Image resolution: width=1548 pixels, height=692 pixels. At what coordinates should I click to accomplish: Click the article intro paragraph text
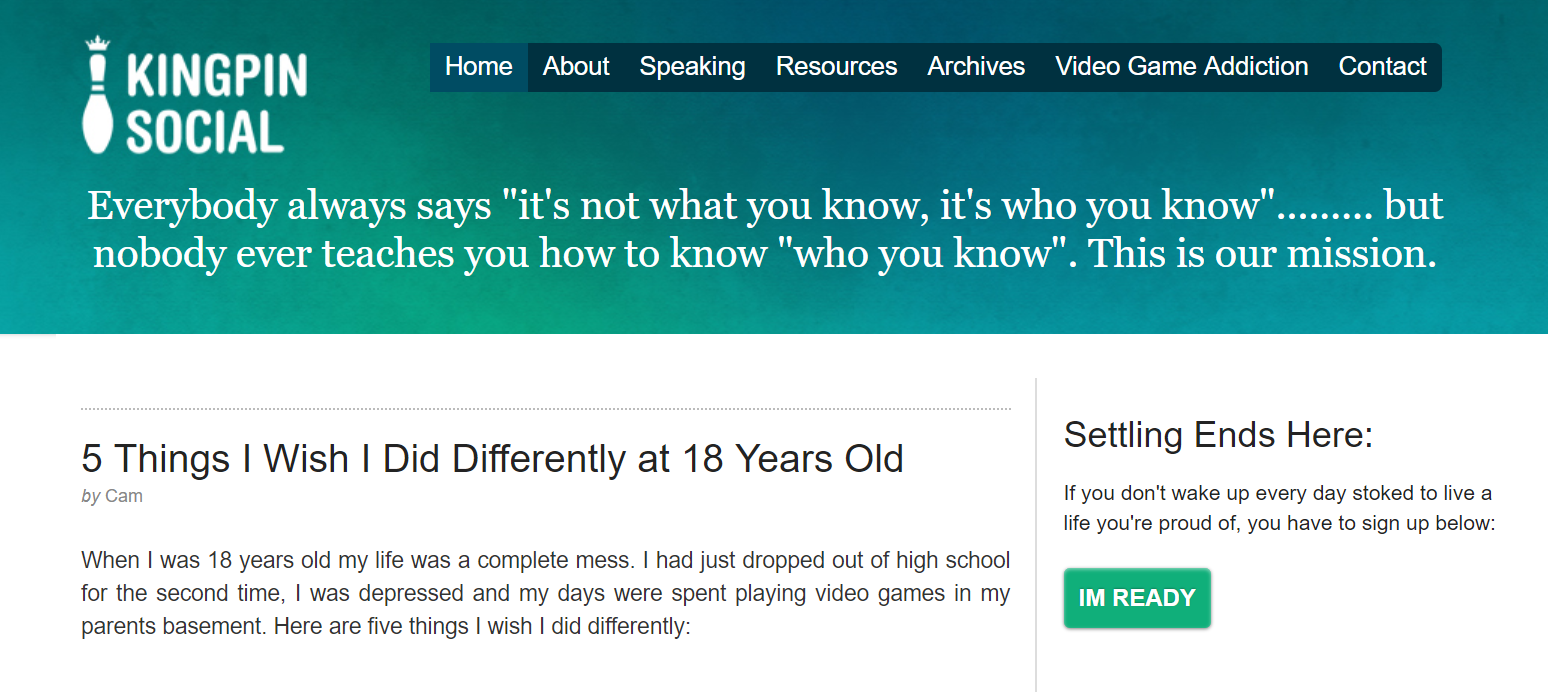546,593
